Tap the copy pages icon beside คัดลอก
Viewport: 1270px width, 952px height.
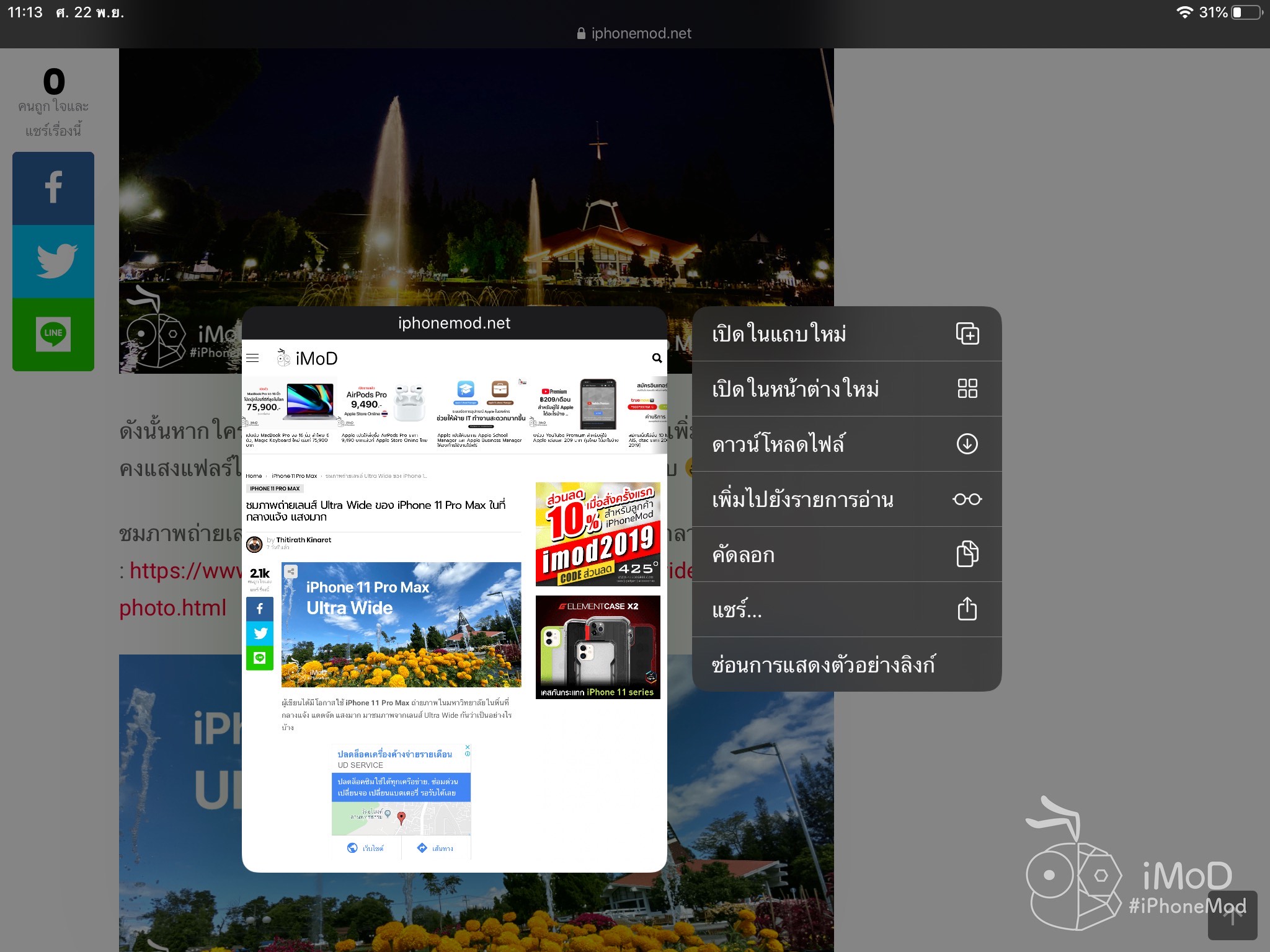click(x=967, y=555)
